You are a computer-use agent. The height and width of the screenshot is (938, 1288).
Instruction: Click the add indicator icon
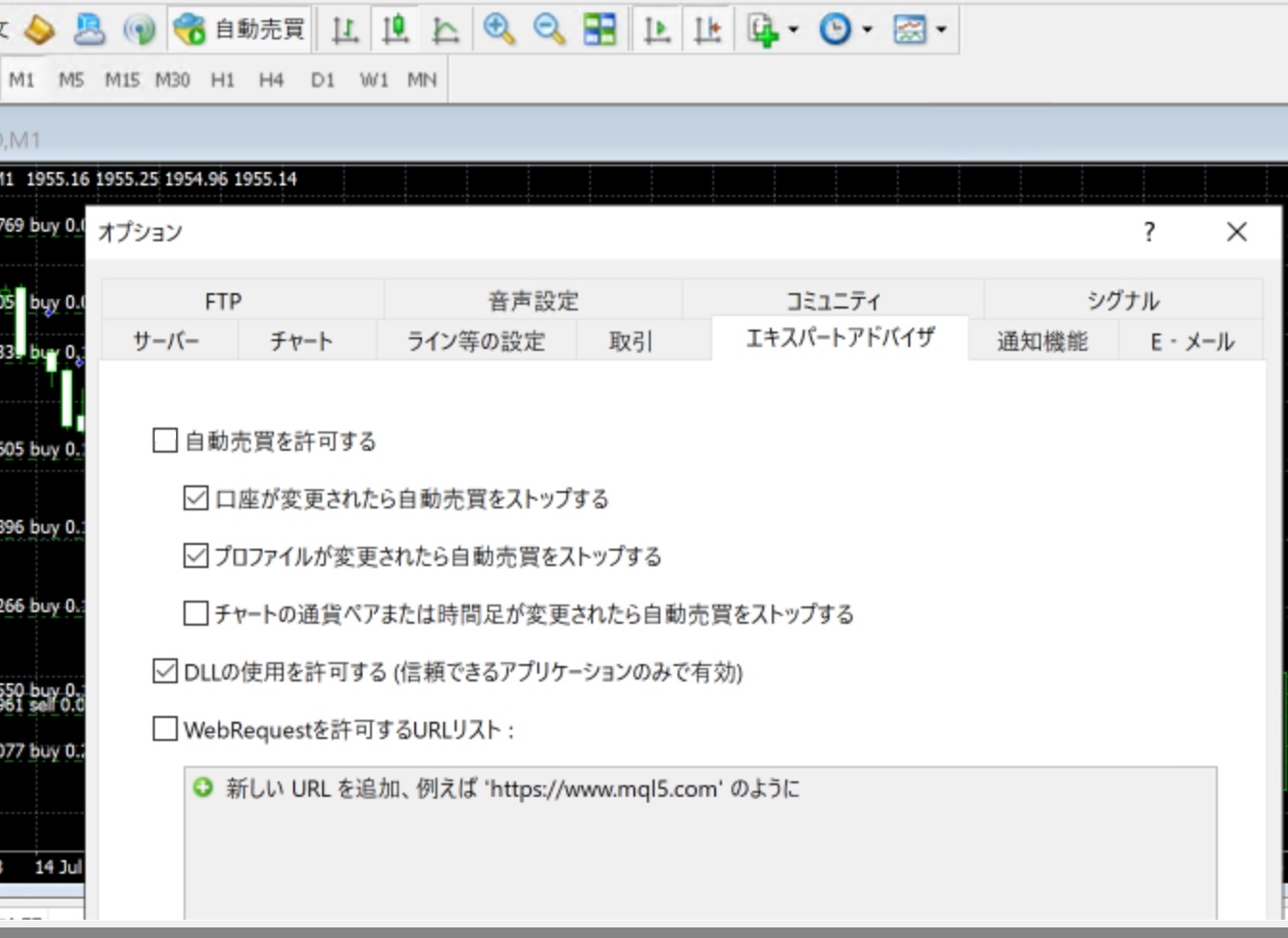pos(763,30)
